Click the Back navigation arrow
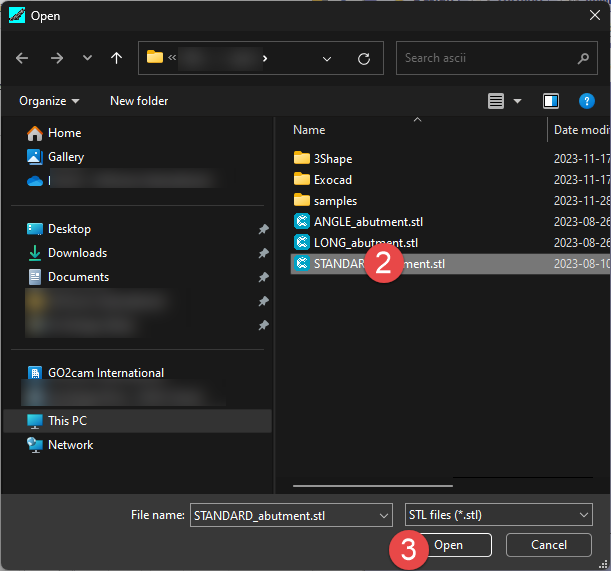Image resolution: width=611 pixels, height=571 pixels. point(23,58)
